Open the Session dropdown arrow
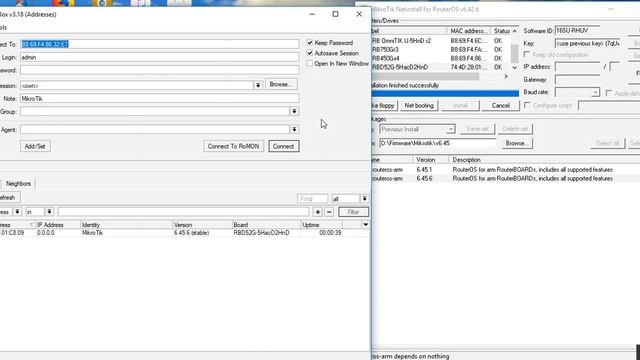640x360 pixels. (x=258, y=85)
